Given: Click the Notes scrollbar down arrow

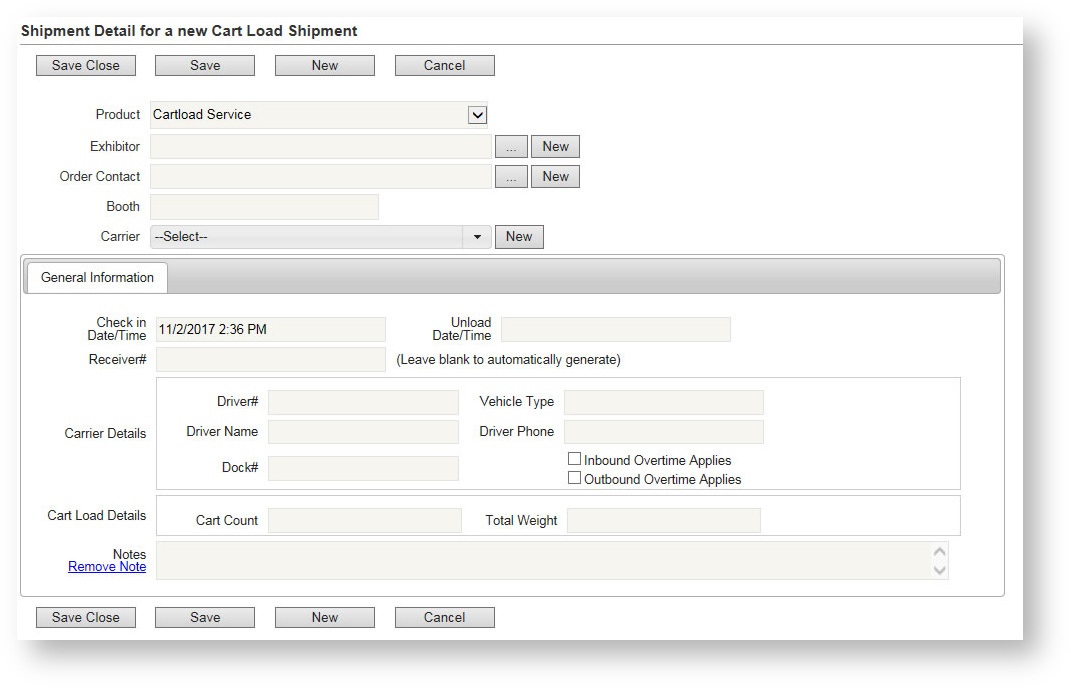Looking at the screenshot, I should [938, 570].
